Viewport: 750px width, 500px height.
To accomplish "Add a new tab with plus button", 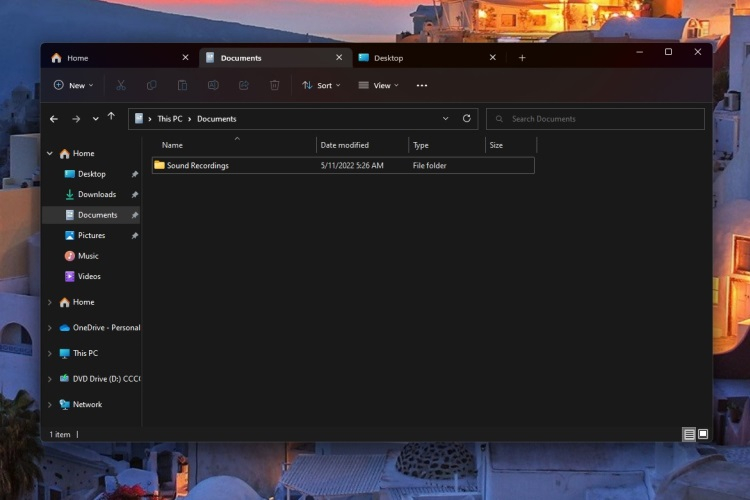I will pos(522,58).
